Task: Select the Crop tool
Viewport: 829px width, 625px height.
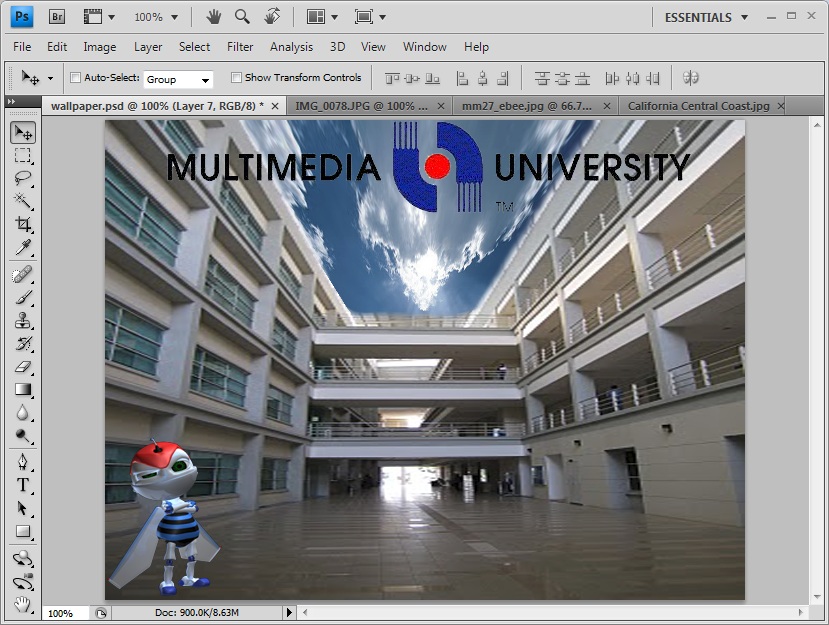Action: [x=23, y=224]
